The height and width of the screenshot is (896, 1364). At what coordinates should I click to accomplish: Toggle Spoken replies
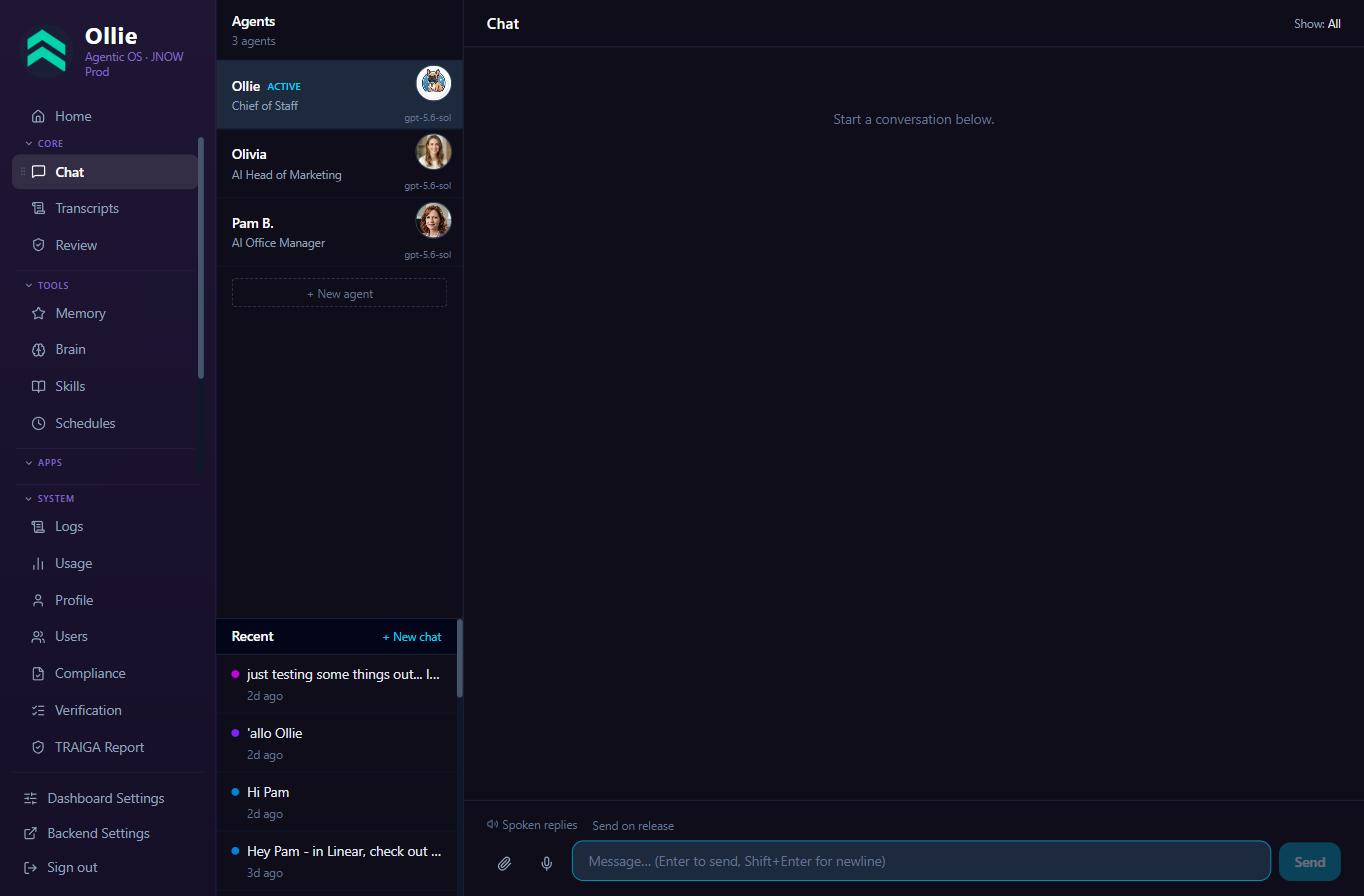tap(532, 825)
